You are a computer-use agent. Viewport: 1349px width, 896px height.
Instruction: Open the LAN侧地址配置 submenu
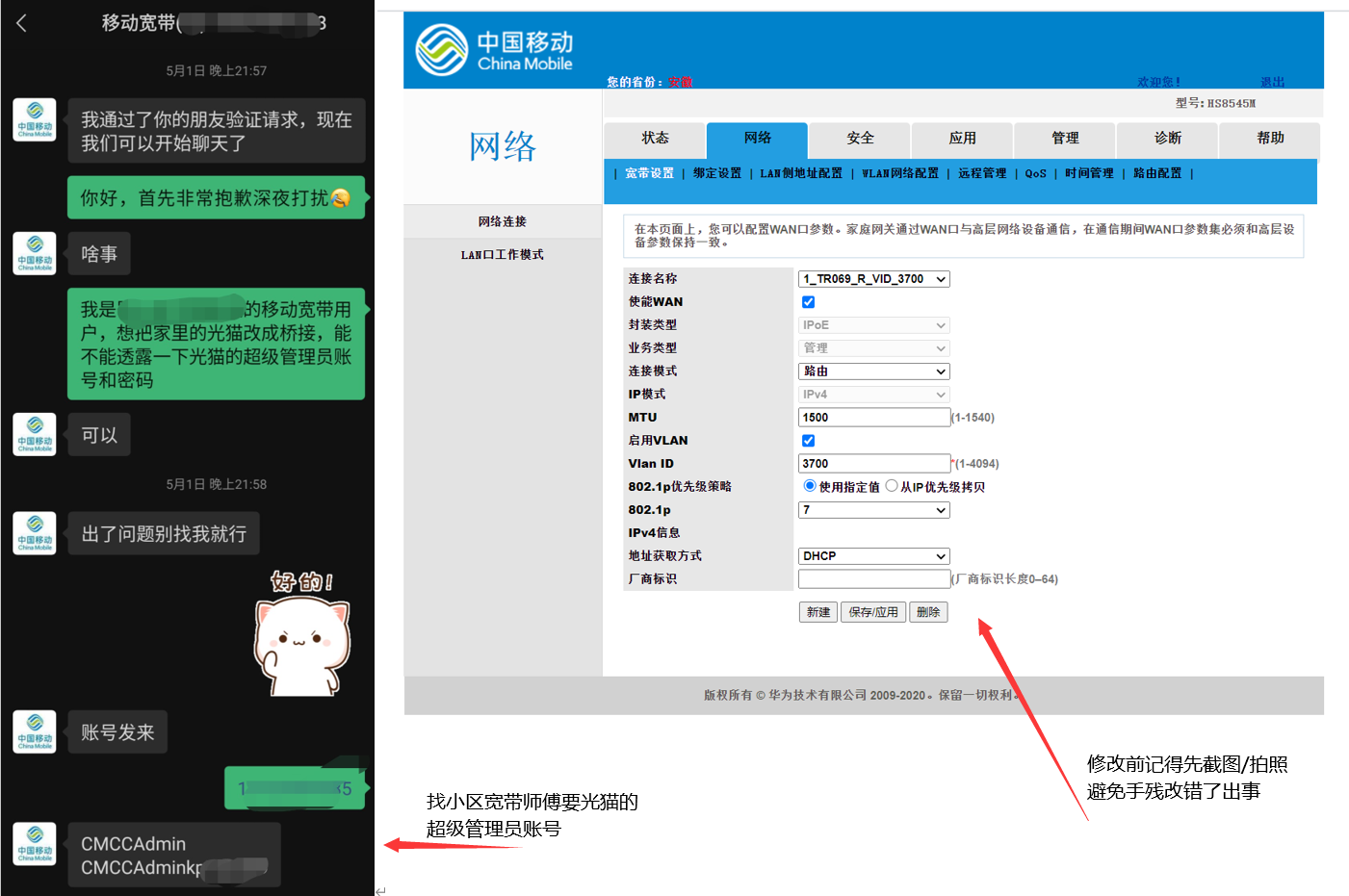point(801,173)
